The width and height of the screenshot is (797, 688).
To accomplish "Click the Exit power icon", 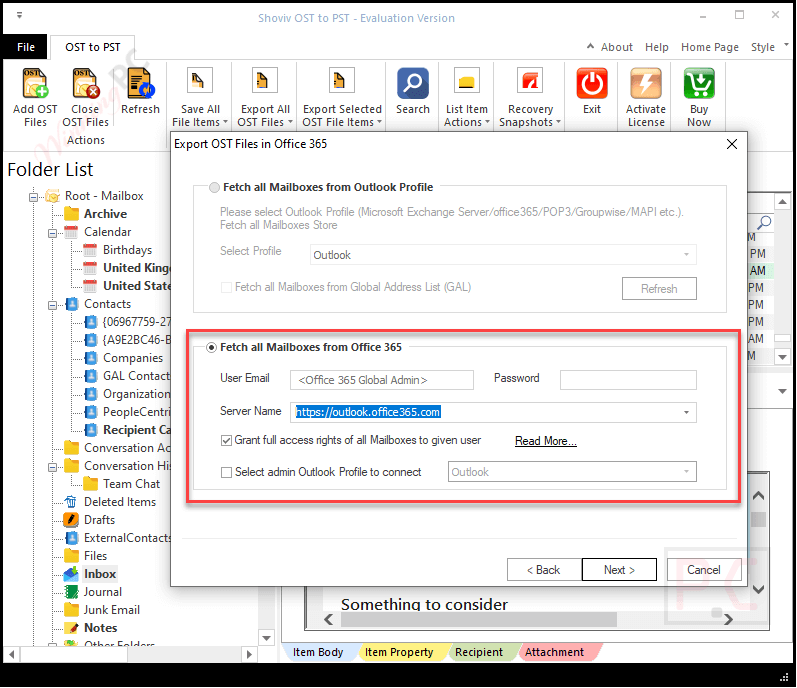I will pyautogui.click(x=592, y=84).
